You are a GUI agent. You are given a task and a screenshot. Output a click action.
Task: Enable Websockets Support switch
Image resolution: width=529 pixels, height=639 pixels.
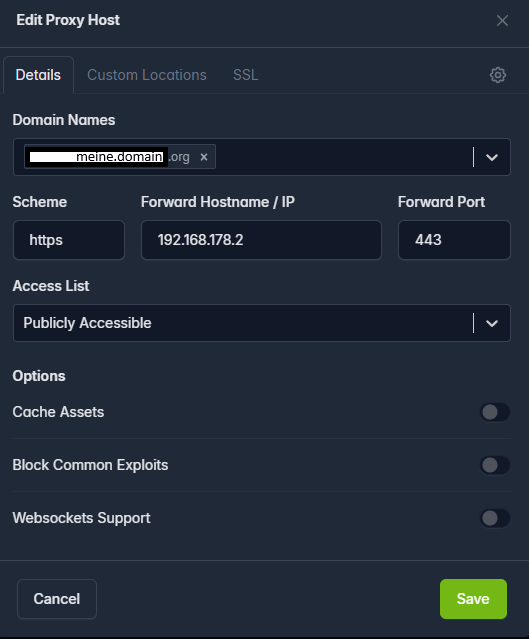click(x=495, y=518)
